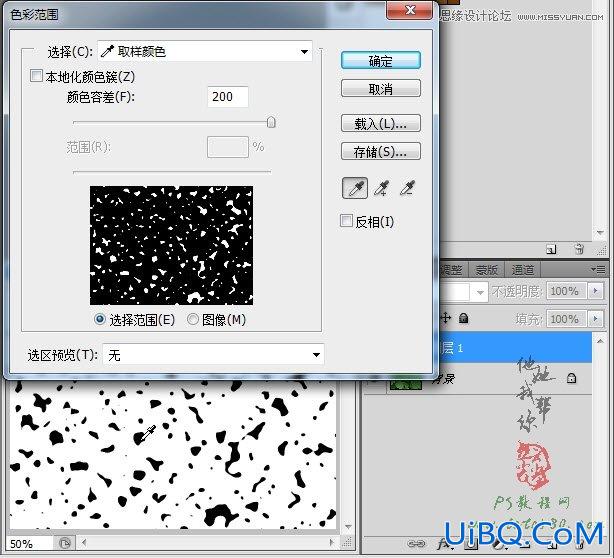Screen dimensions: 614x558
Task: Click the Save (存储) button
Action: pyautogui.click(x=381, y=151)
